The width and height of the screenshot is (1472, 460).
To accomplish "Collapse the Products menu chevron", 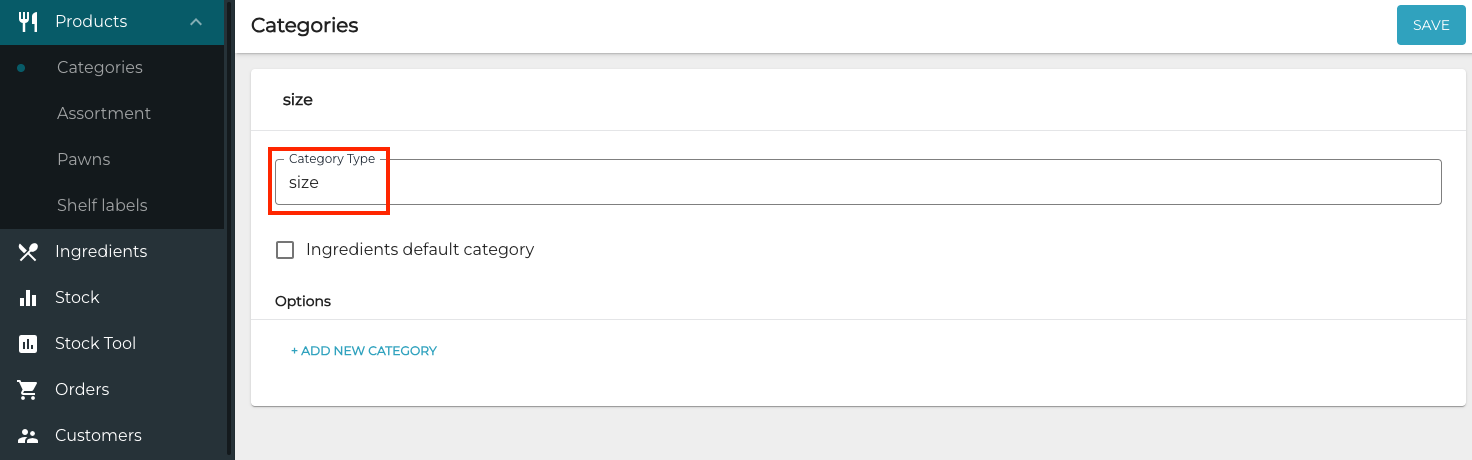I will click(196, 22).
